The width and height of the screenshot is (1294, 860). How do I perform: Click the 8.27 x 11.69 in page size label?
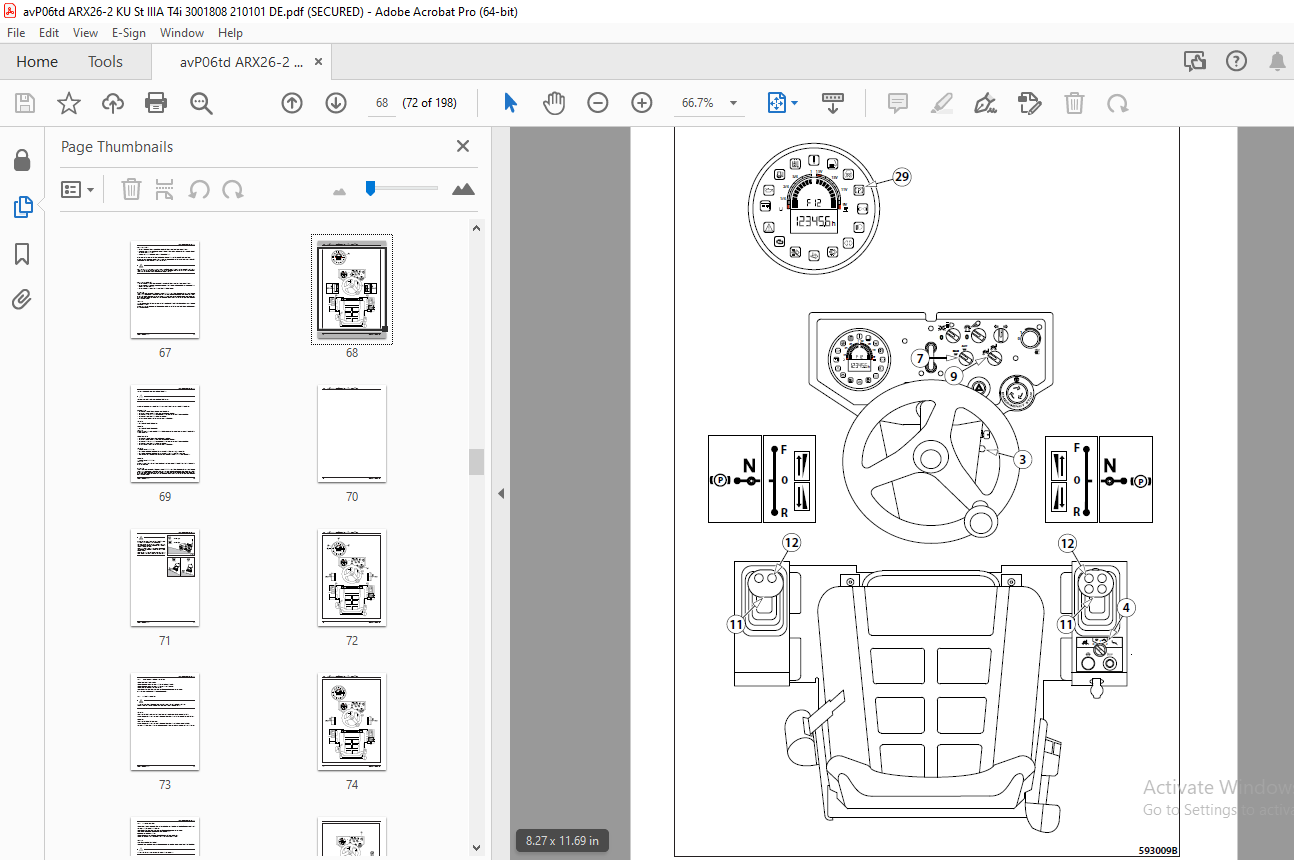coord(563,841)
